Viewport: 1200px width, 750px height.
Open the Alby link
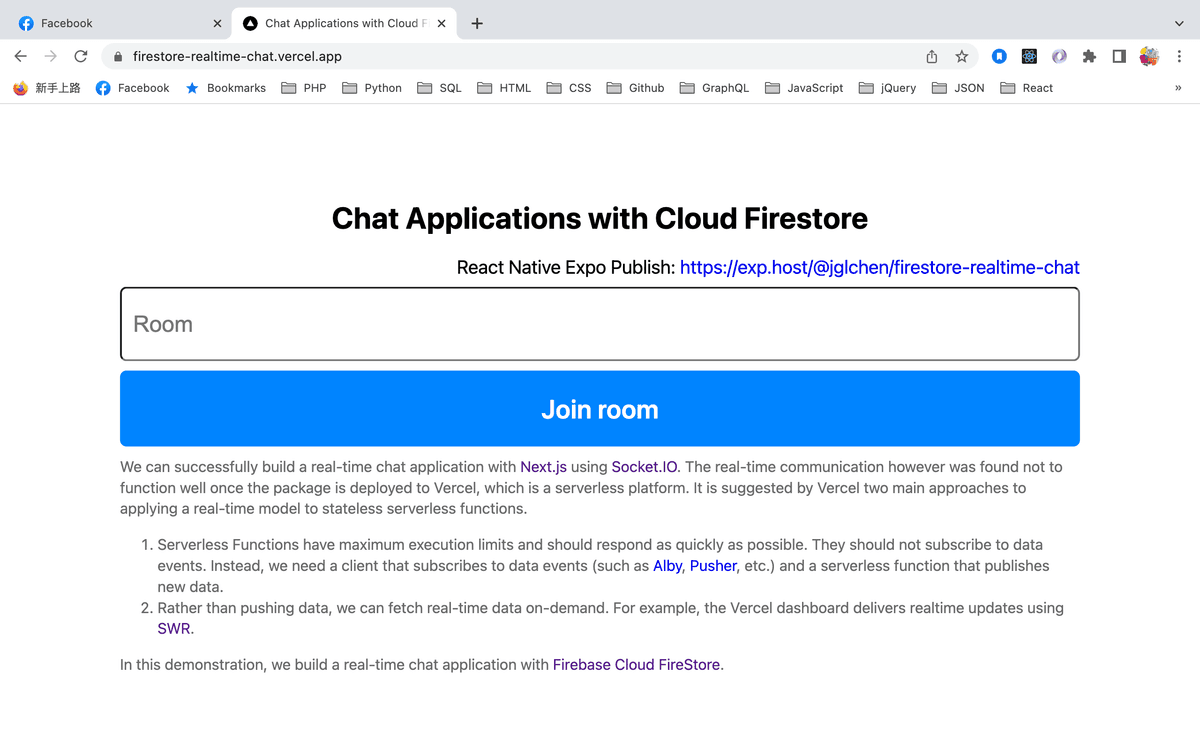click(668, 566)
